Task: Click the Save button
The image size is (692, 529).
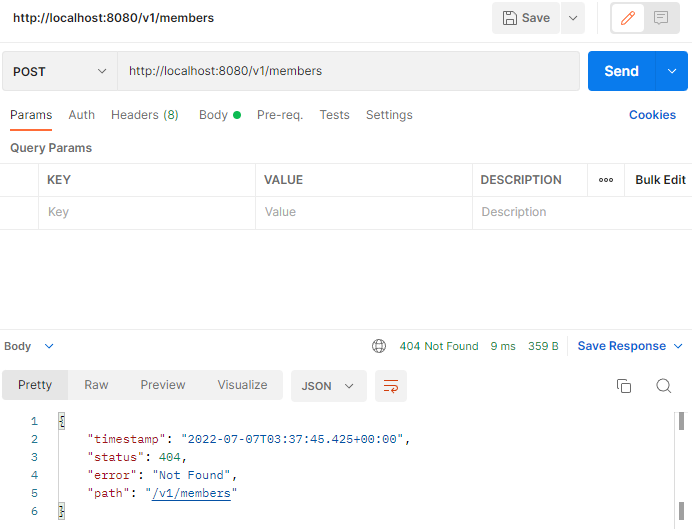Action: pyautogui.click(x=526, y=18)
